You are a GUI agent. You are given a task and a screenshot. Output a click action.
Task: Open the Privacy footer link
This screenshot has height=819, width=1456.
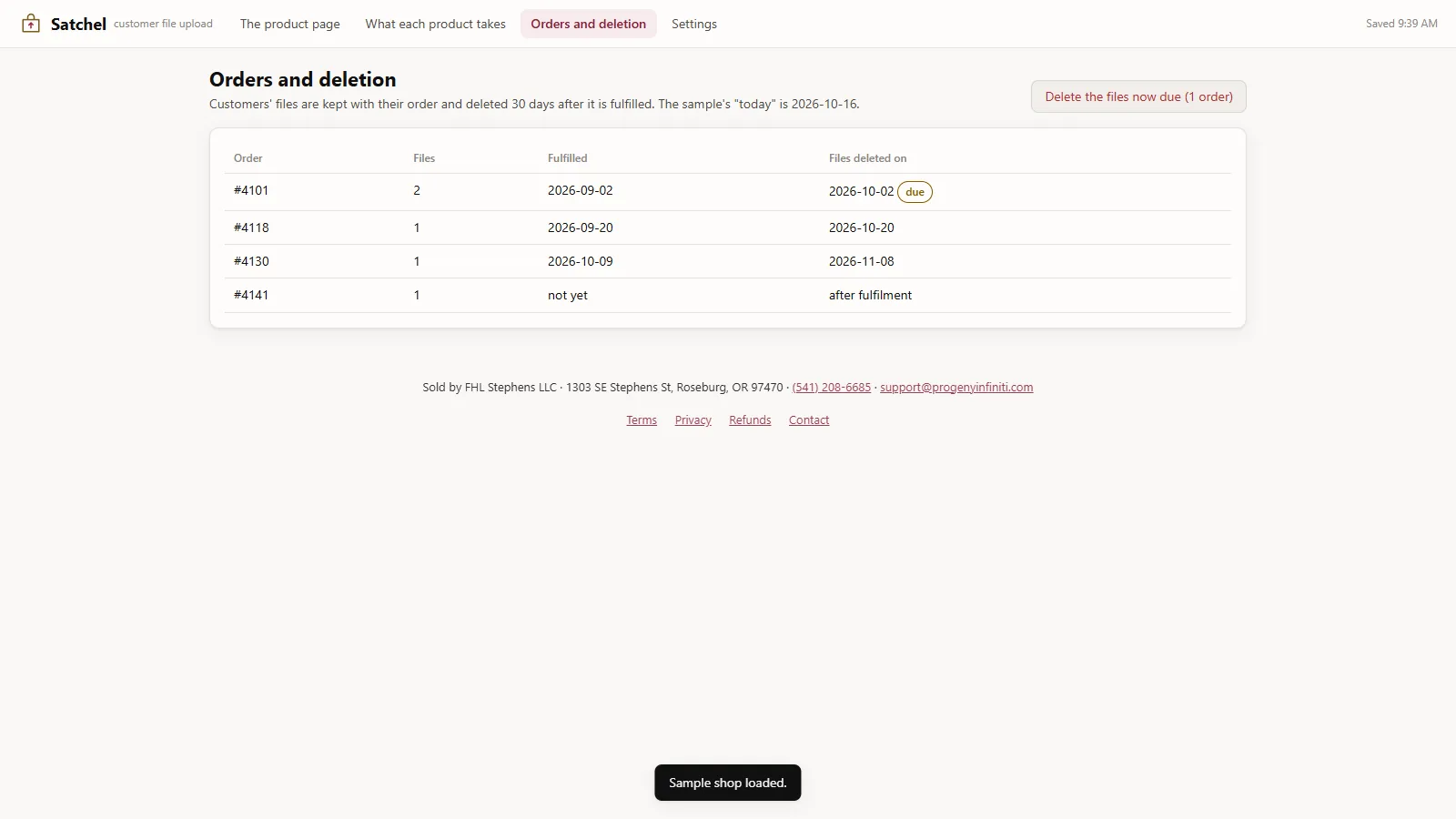(693, 420)
